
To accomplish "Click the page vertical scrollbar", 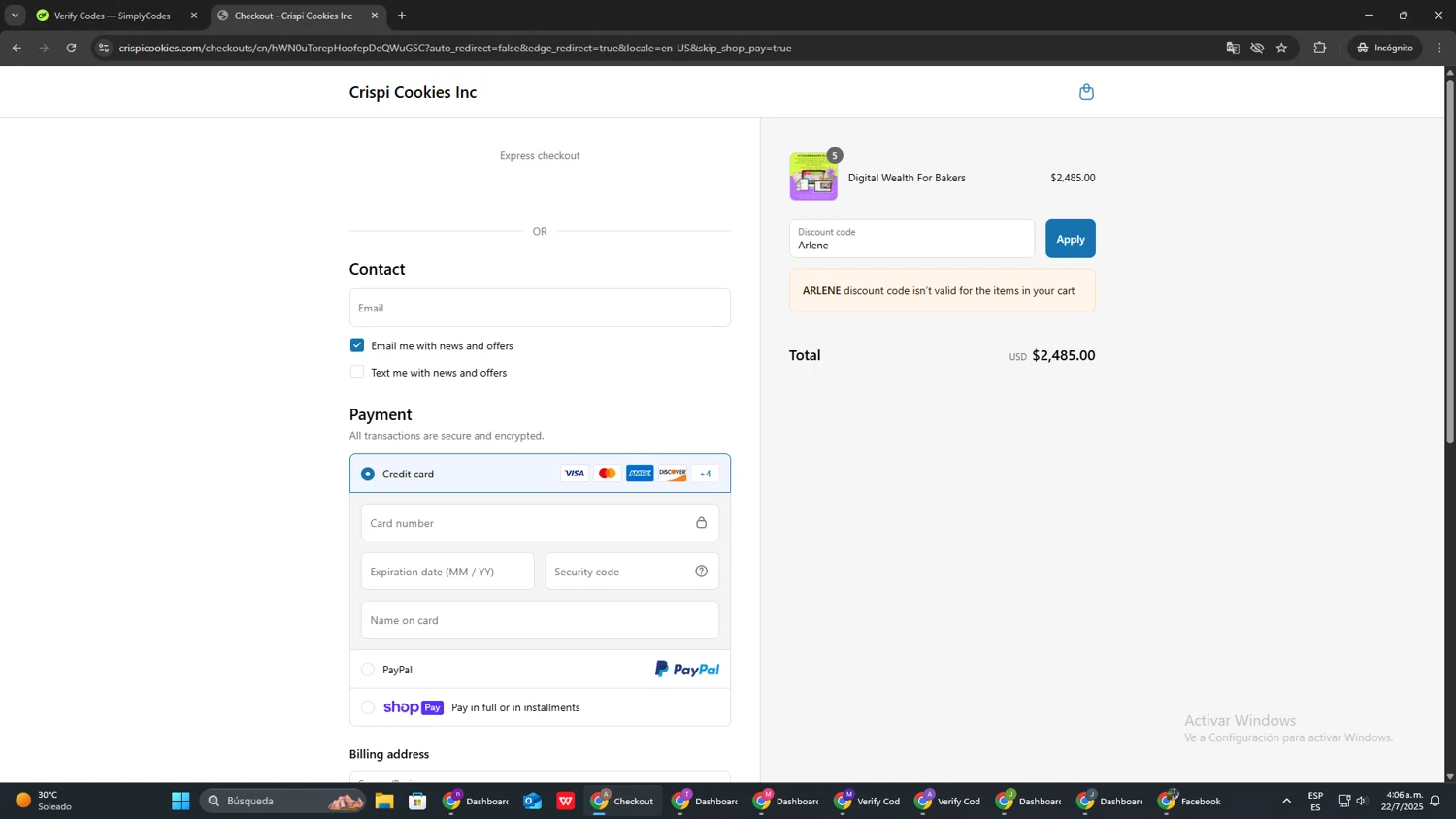I will click(x=1450, y=262).
